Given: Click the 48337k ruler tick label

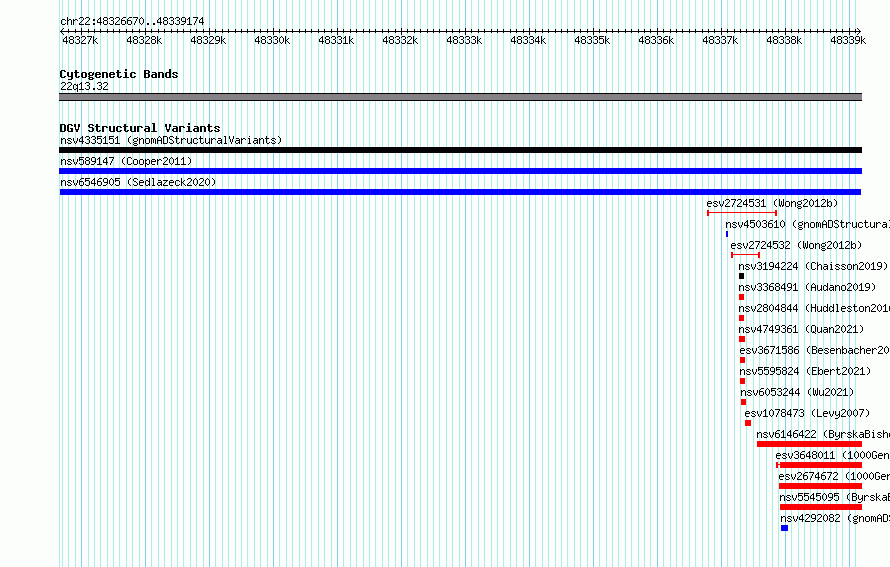Looking at the screenshot, I should pyautogui.click(x=720, y=40).
